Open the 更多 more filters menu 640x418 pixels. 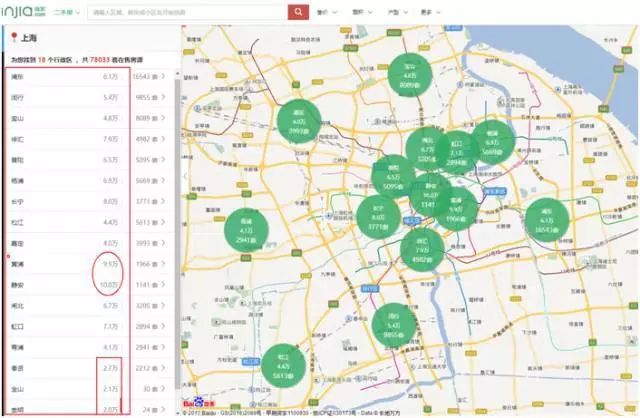click(x=430, y=13)
